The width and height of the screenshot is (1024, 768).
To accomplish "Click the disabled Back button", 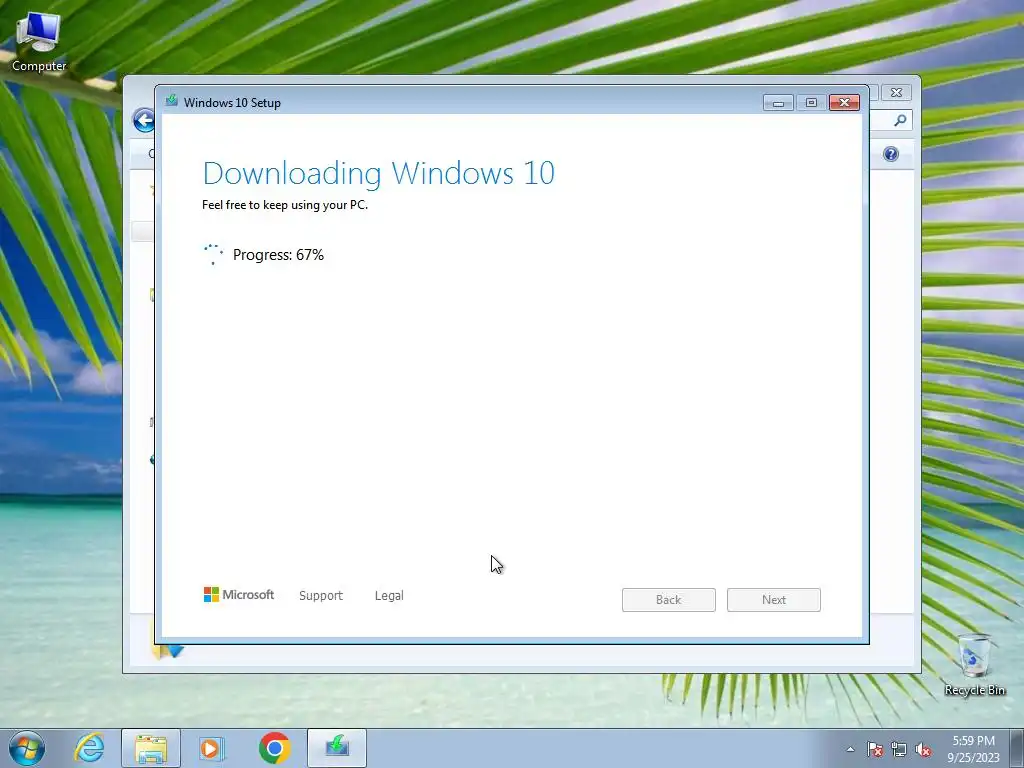I will click(669, 600).
